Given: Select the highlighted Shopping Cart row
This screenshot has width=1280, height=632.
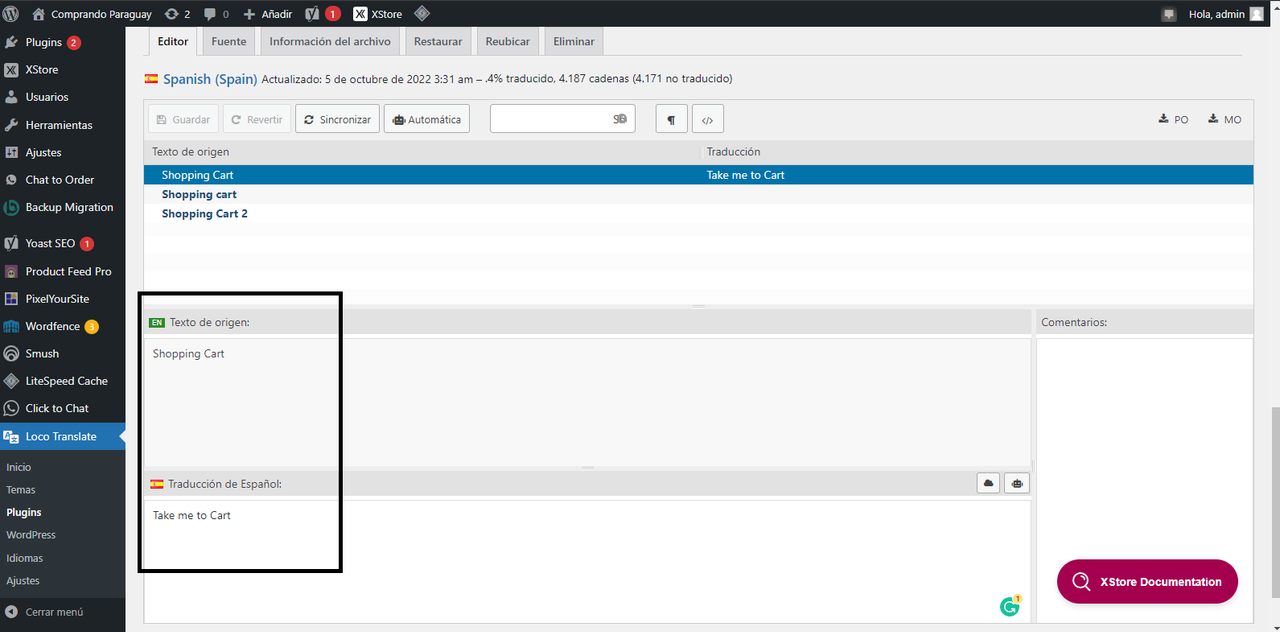Looking at the screenshot, I should pos(698,175).
